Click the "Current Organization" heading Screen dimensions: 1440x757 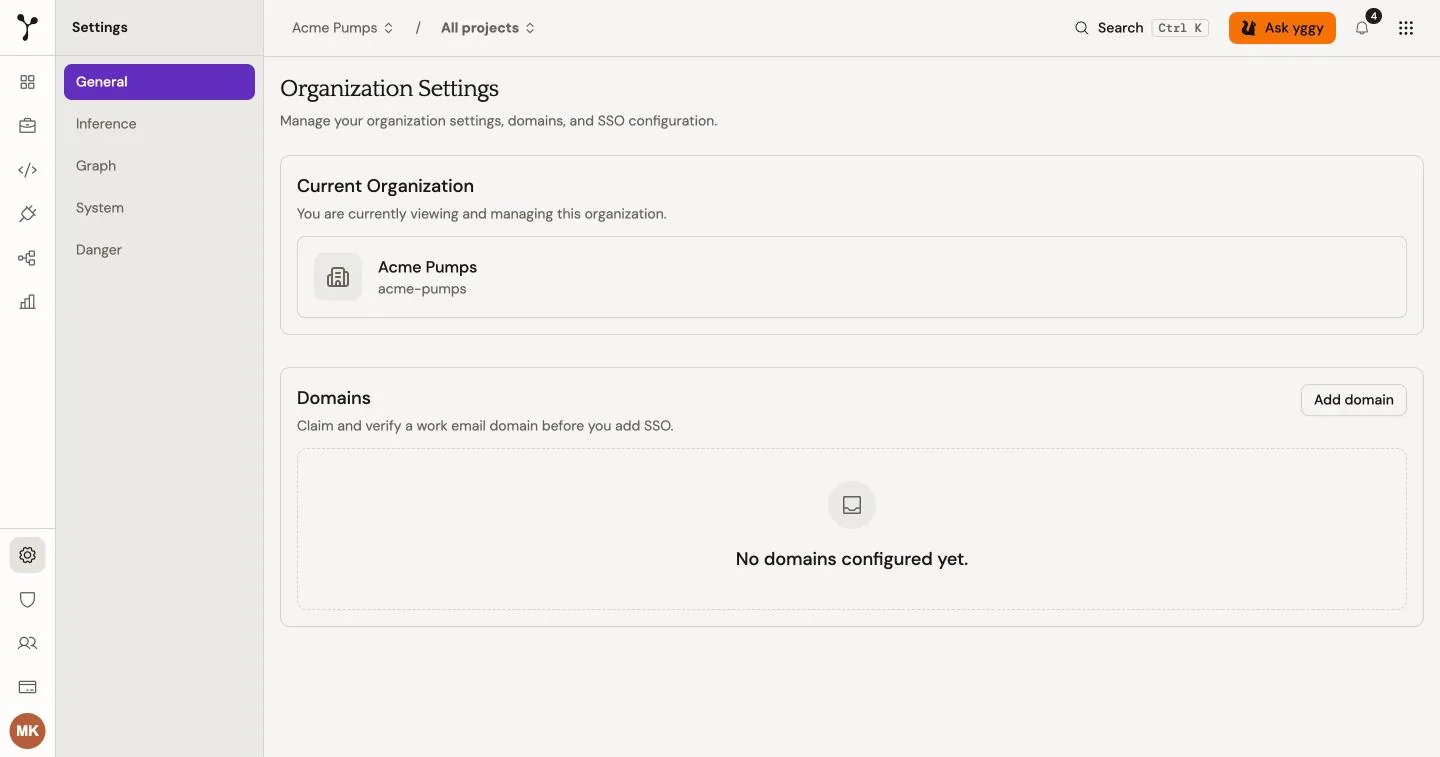(385, 186)
